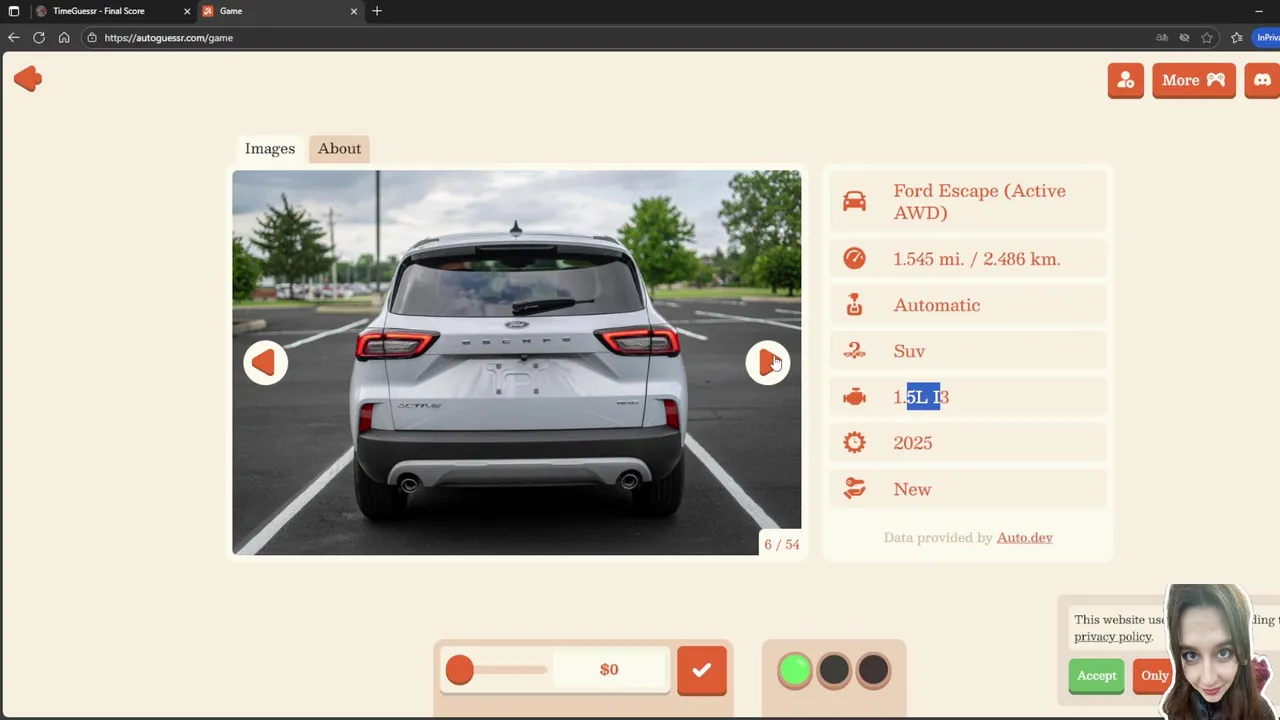The width and height of the screenshot is (1280, 720).
Task: Go back in browser history
Action: 13,38
